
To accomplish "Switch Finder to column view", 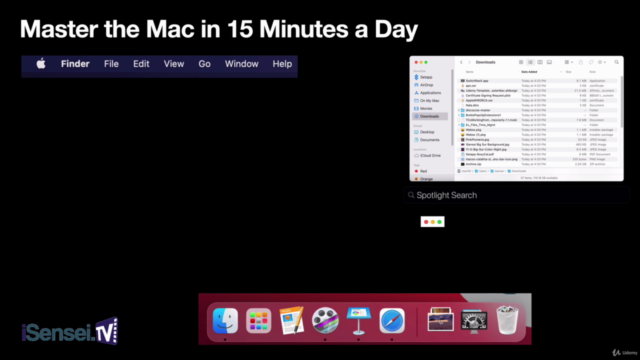I will [x=540, y=62].
